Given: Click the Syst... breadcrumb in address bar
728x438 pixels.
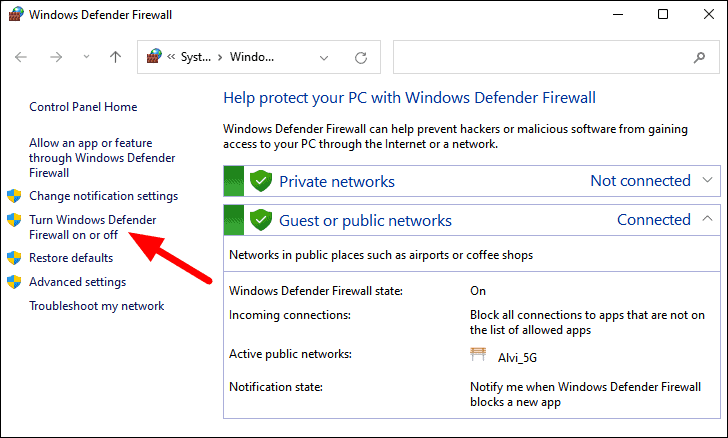Looking at the screenshot, I should coord(195,57).
